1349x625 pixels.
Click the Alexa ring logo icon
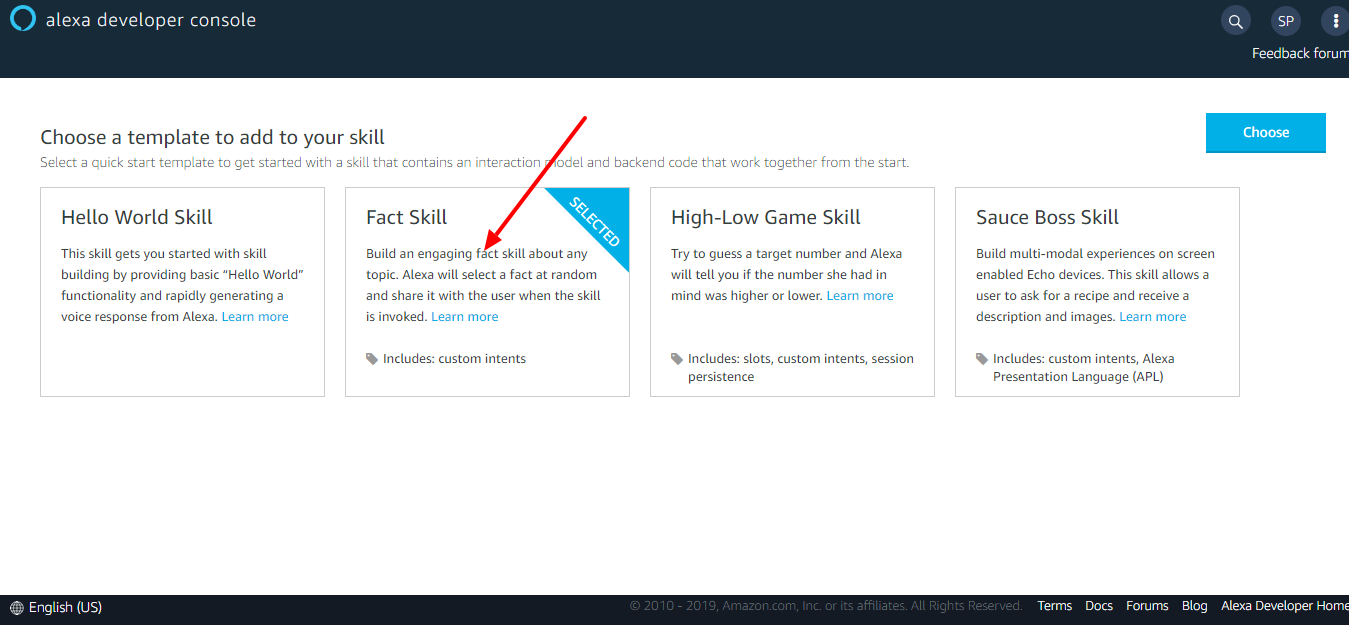point(23,19)
